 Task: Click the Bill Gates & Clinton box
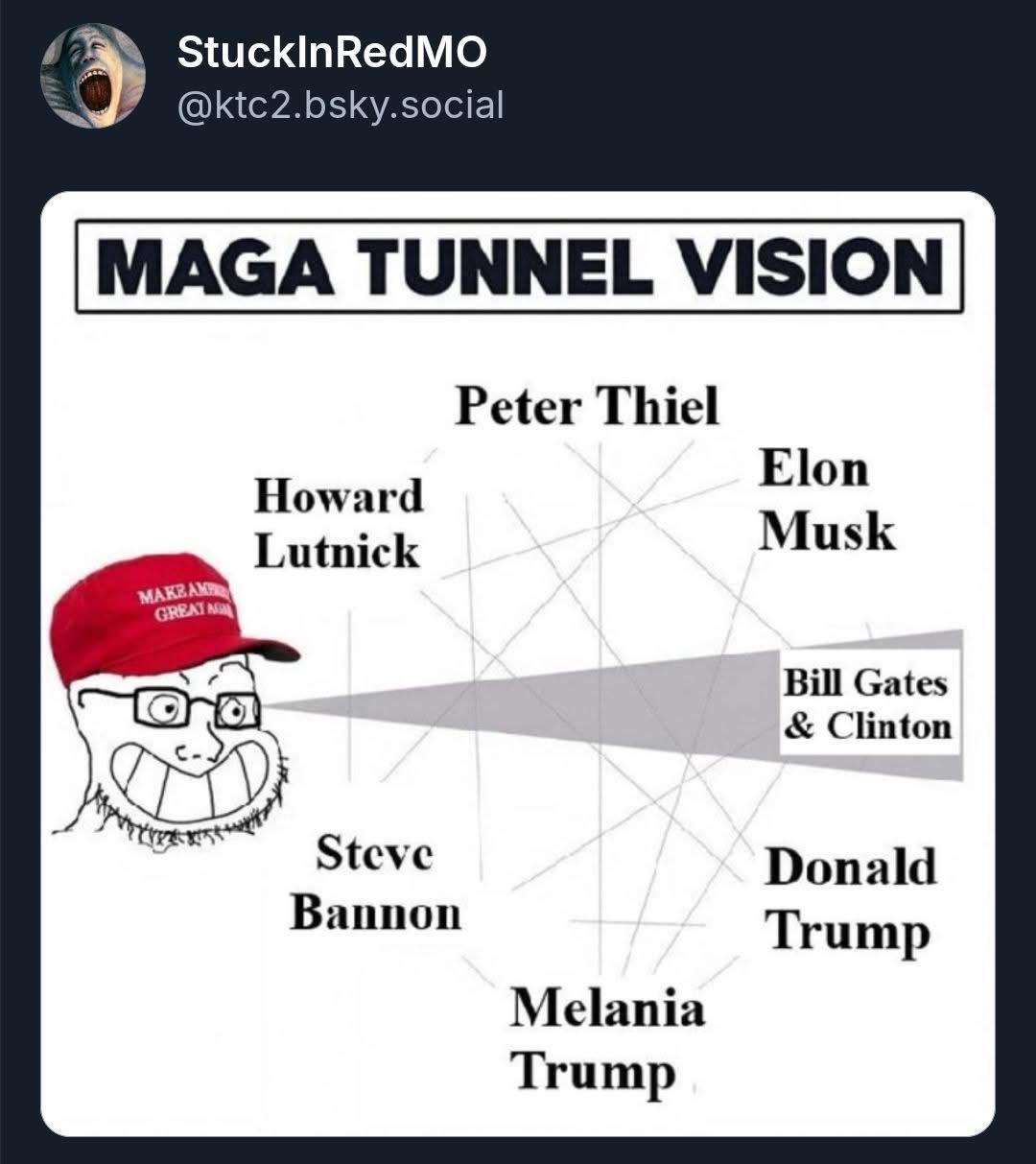867,703
